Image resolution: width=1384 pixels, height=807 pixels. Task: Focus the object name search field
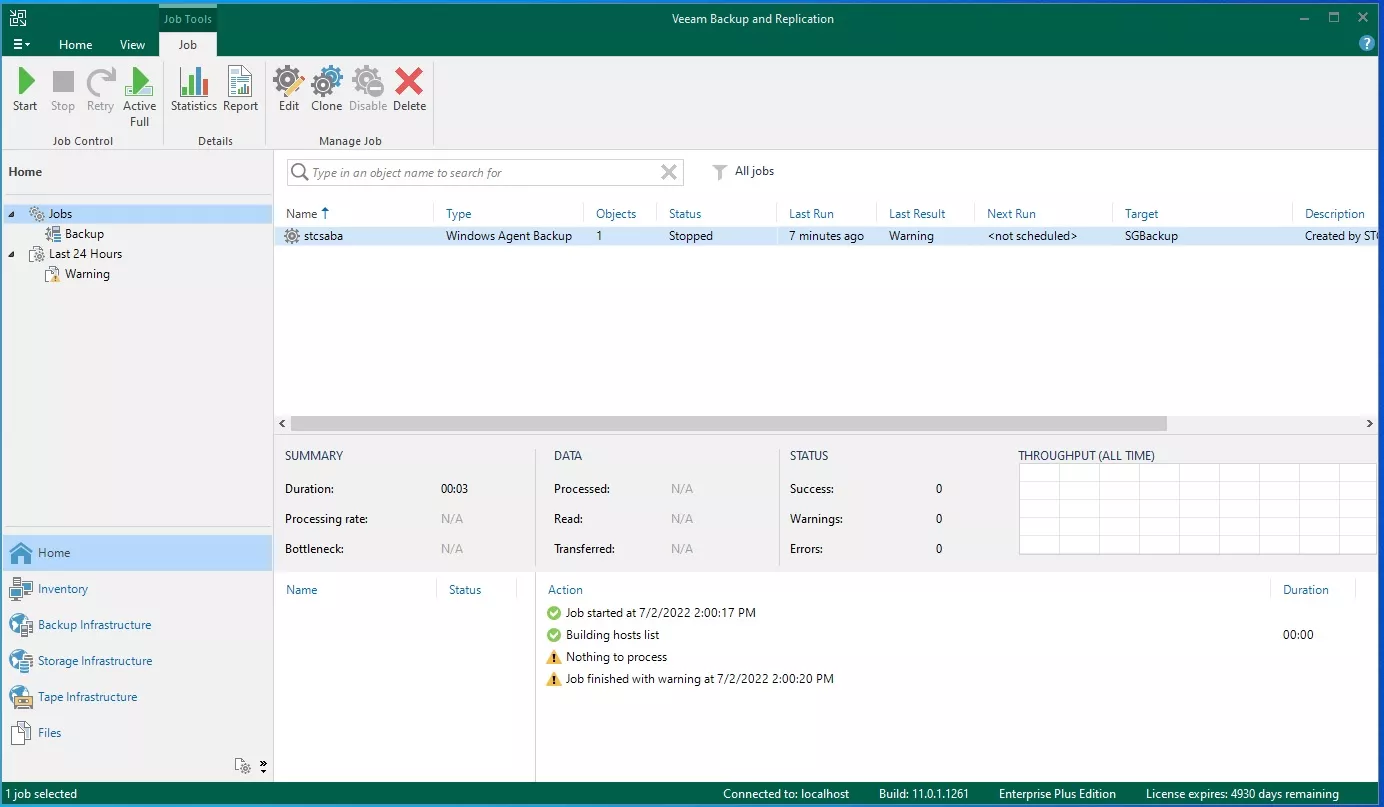coord(483,172)
